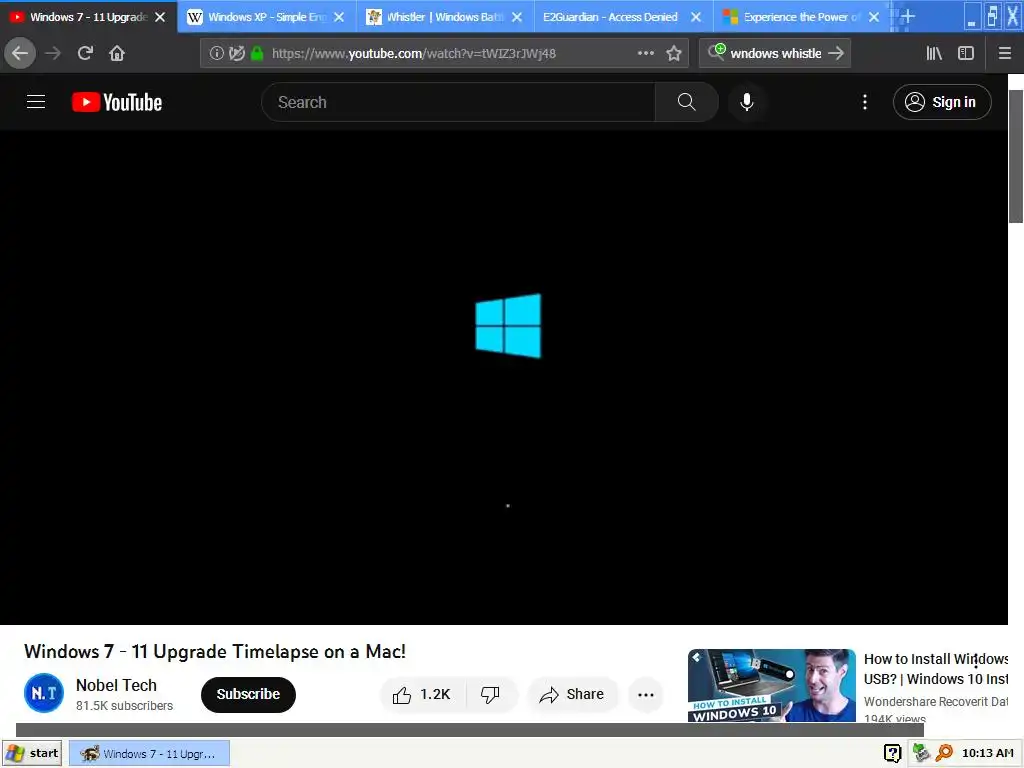Viewport: 1024px width, 768px height.
Task: Subscribe to Nobel Tech
Action: coord(248,694)
